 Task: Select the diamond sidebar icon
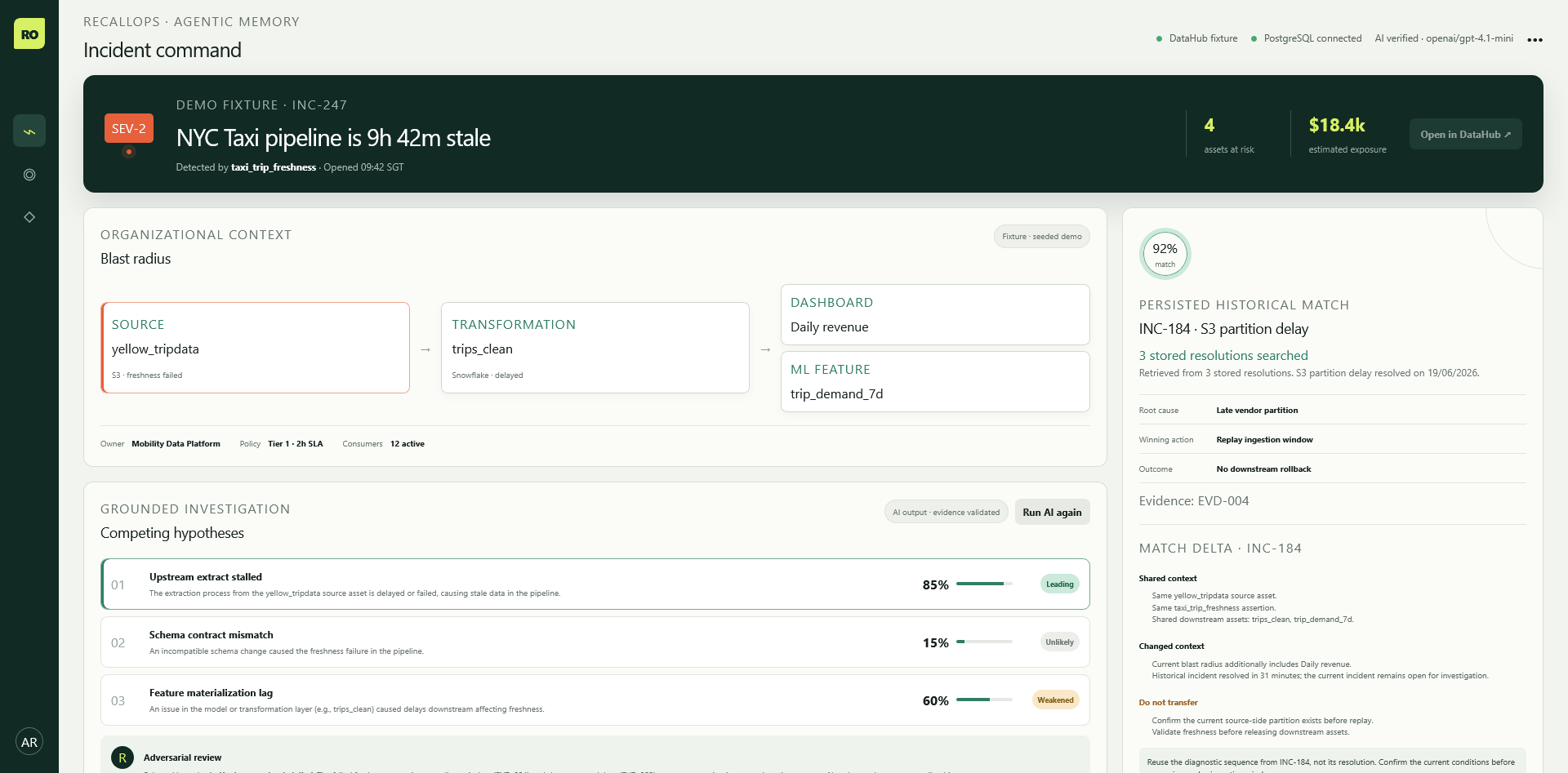click(x=29, y=217)
